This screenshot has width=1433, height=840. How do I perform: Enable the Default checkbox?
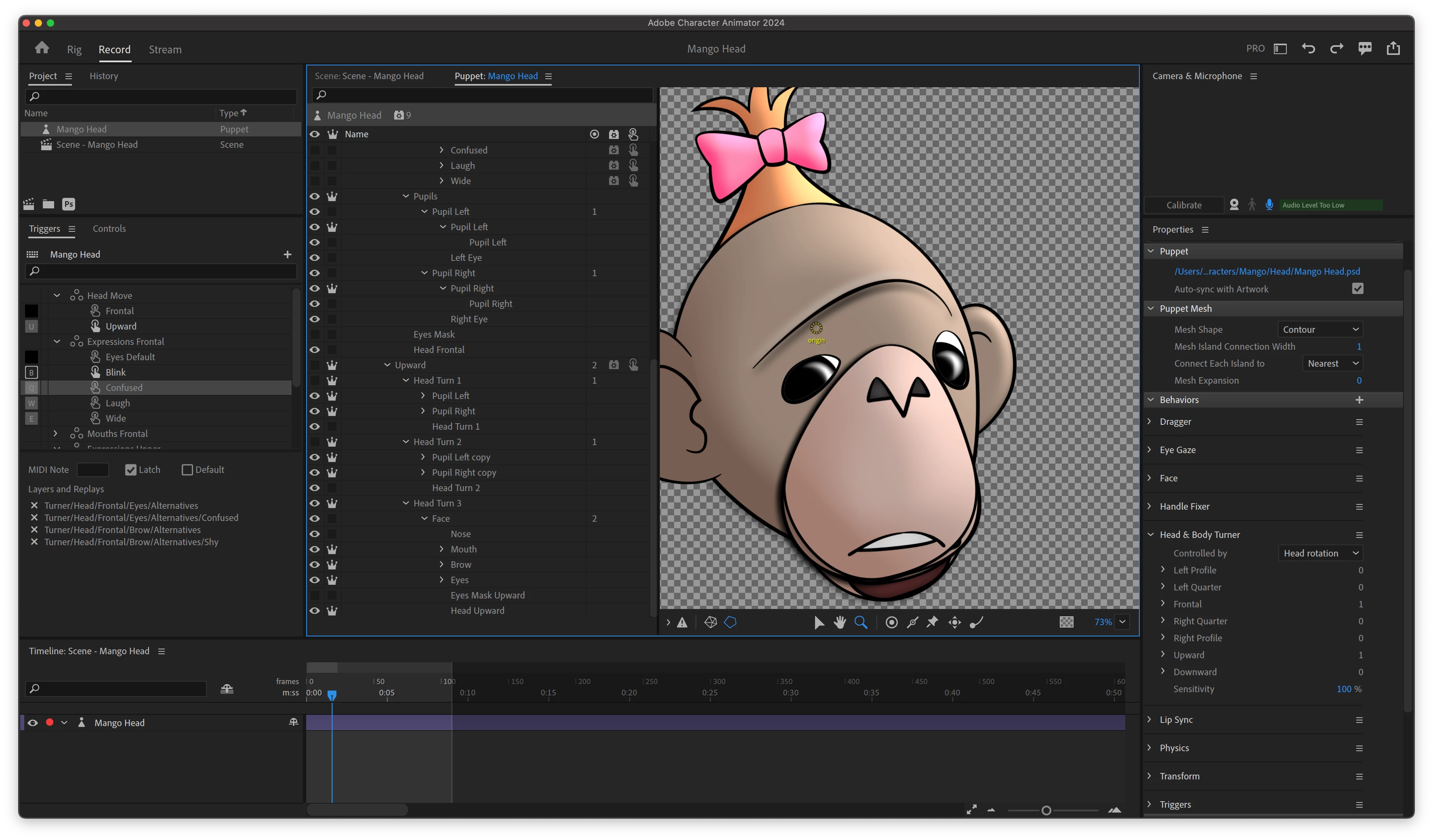click(187, 470)
